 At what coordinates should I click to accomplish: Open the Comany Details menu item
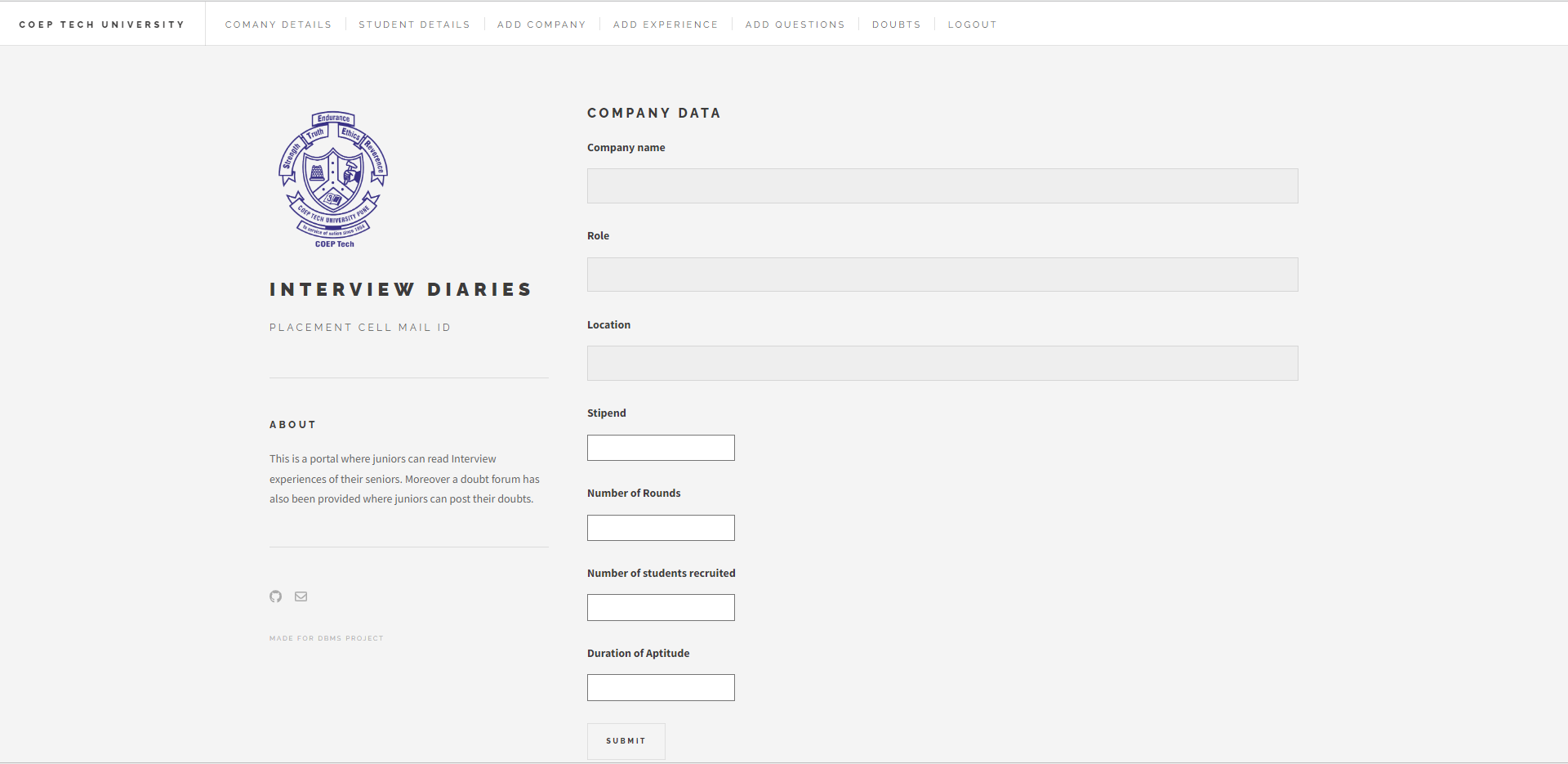278,25
